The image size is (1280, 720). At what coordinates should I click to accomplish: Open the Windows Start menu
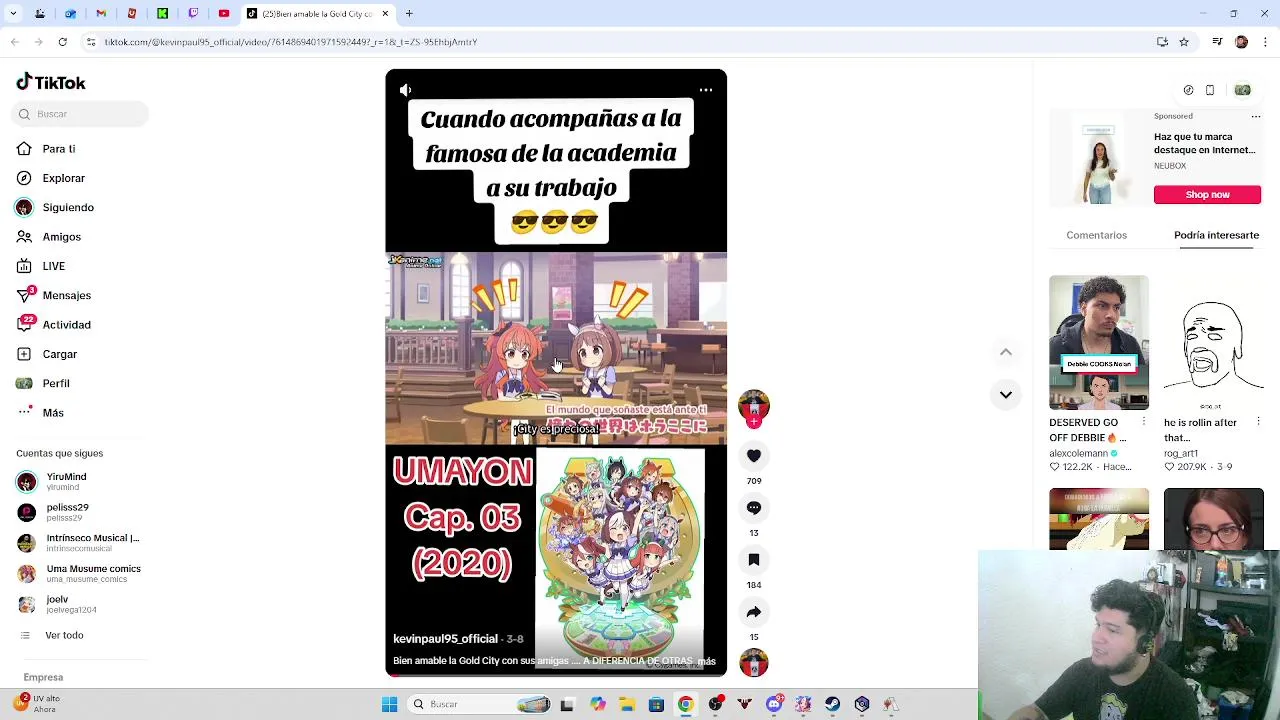[390, 705]
